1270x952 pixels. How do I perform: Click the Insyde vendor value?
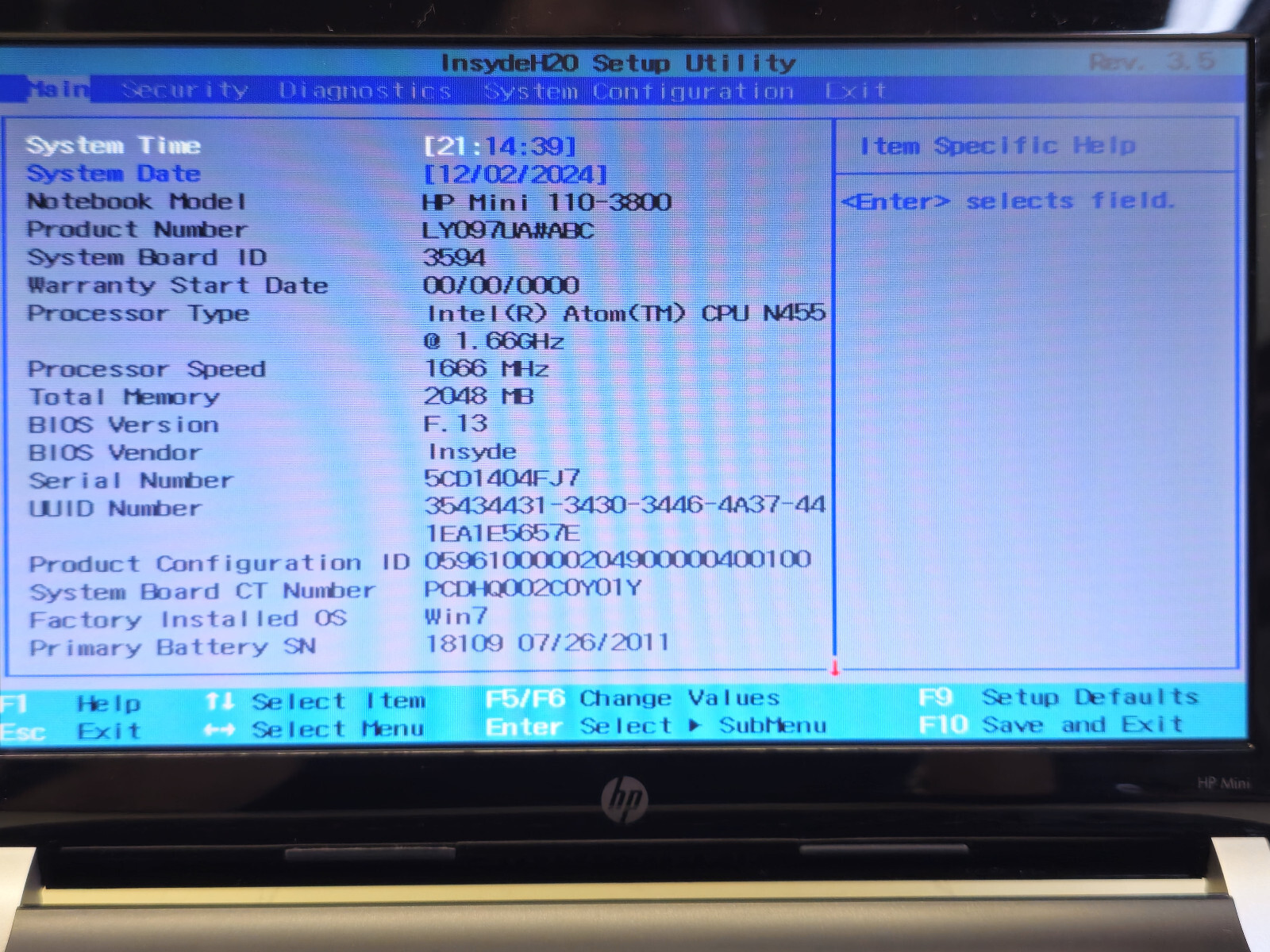pyautogui.click(x=472, y=451)
